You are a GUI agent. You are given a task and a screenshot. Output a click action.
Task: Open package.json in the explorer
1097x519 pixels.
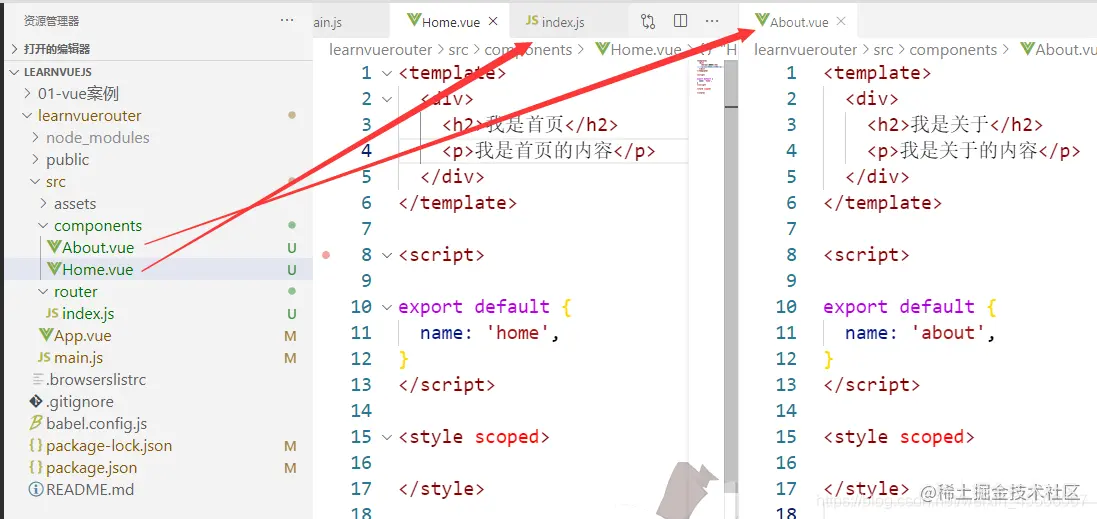click(x=157, y=467)
